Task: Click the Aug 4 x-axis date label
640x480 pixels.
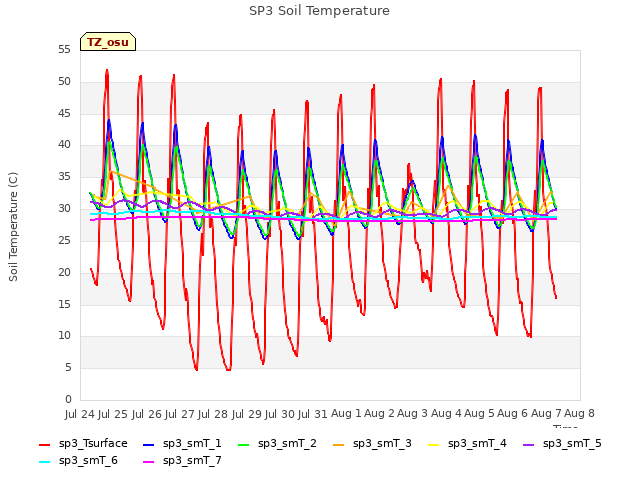Action: (x=446, y=413)
